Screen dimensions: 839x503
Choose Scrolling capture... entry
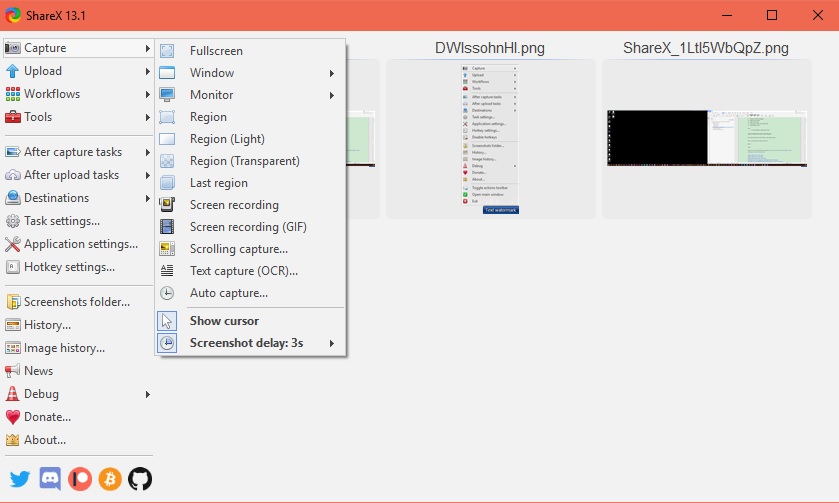point(250,248)
